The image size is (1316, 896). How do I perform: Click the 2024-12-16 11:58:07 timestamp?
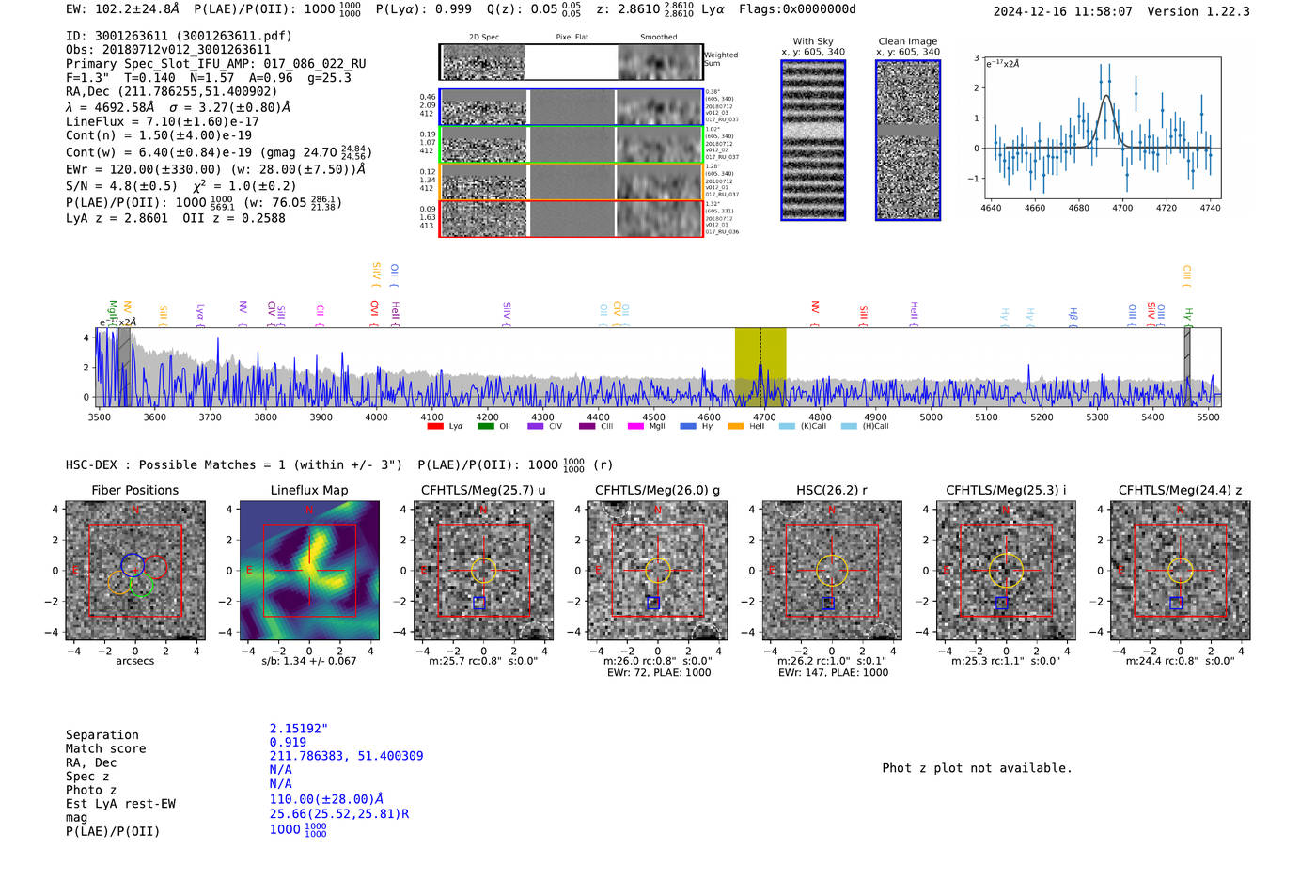pos(1063,11)
